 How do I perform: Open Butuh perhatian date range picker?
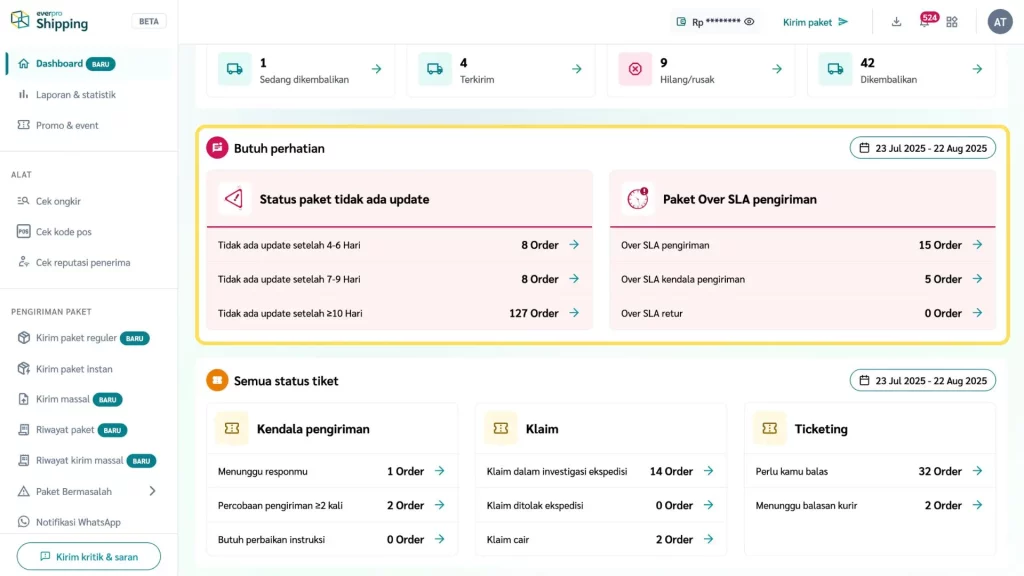click(x=922, y=148)
